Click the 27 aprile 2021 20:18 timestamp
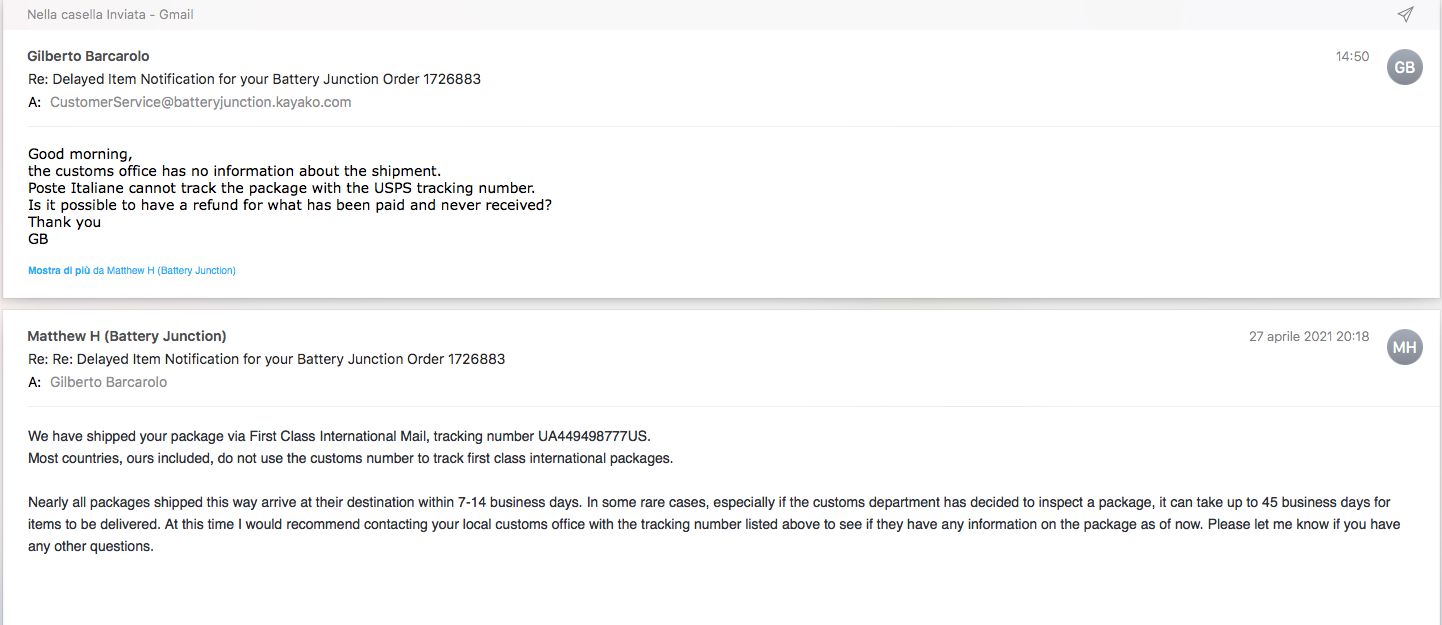The height and width of the screenshot is (625, 1442). (x=1308, y=337)
